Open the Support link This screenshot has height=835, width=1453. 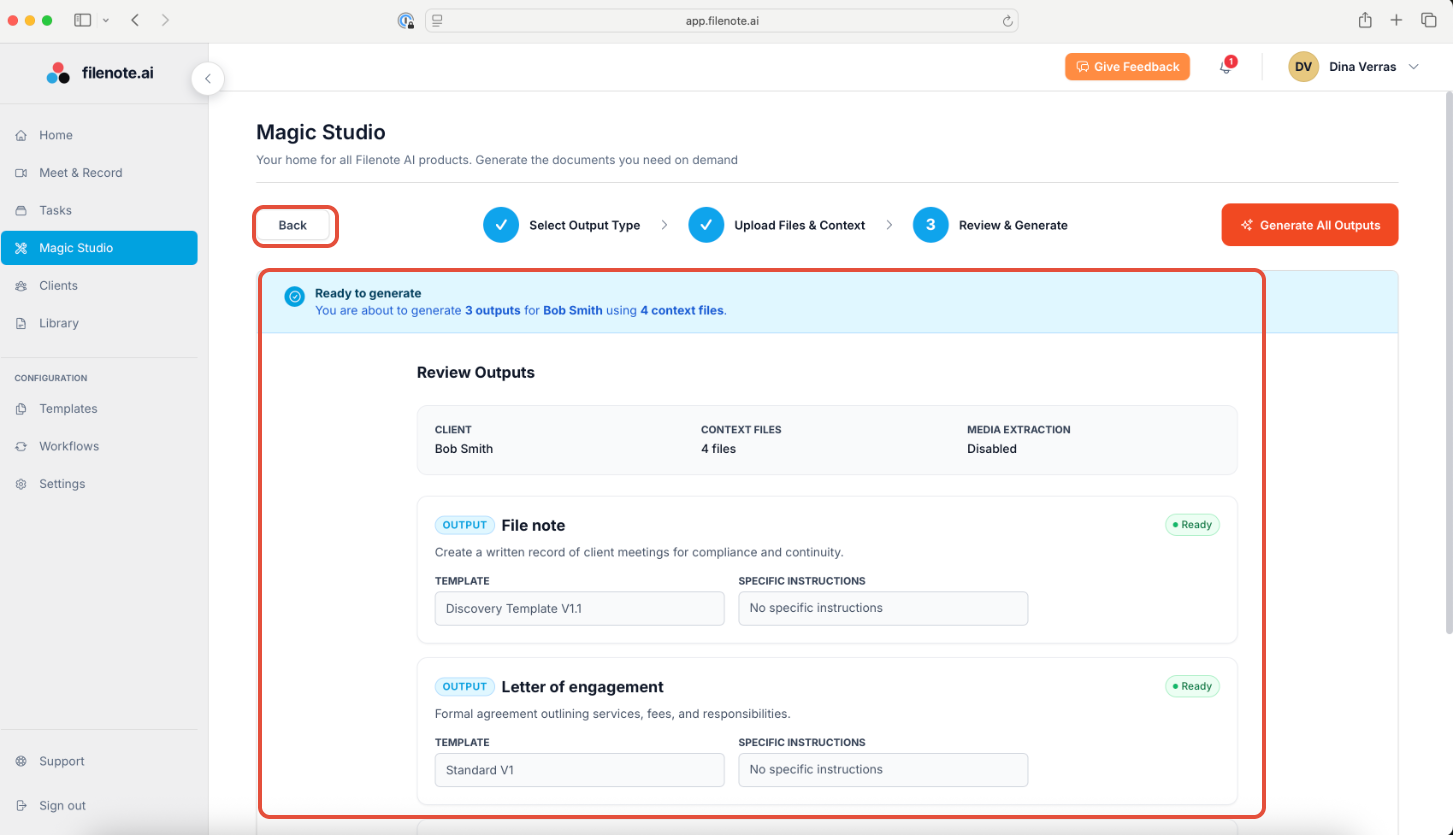(99, 761)
